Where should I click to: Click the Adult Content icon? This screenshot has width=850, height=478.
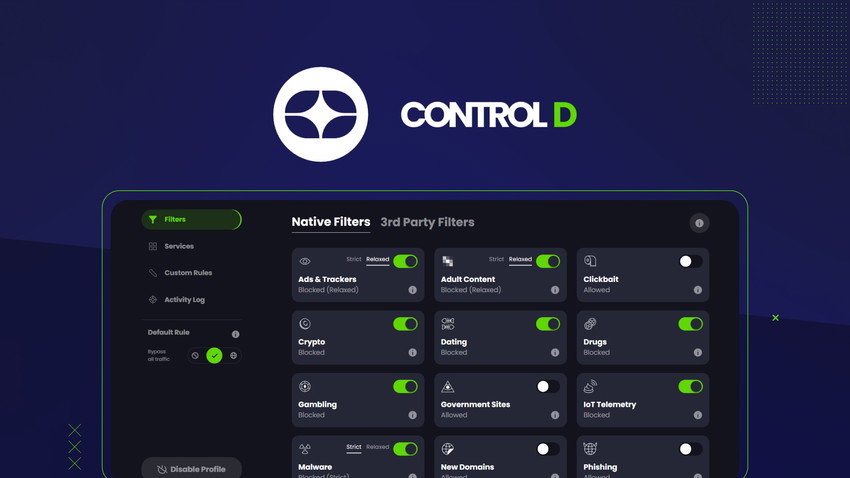(x=447, y=261)
